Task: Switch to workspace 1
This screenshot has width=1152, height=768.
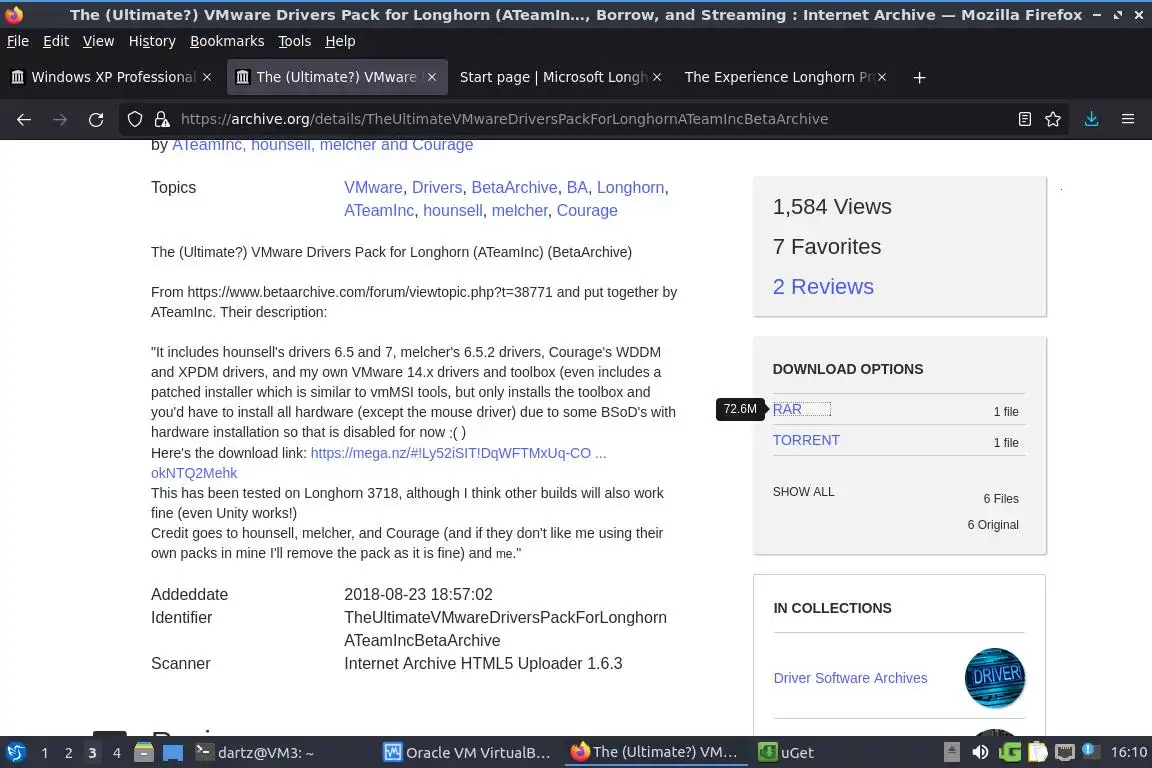Action: pyautogui.click(x=44, y=753)
